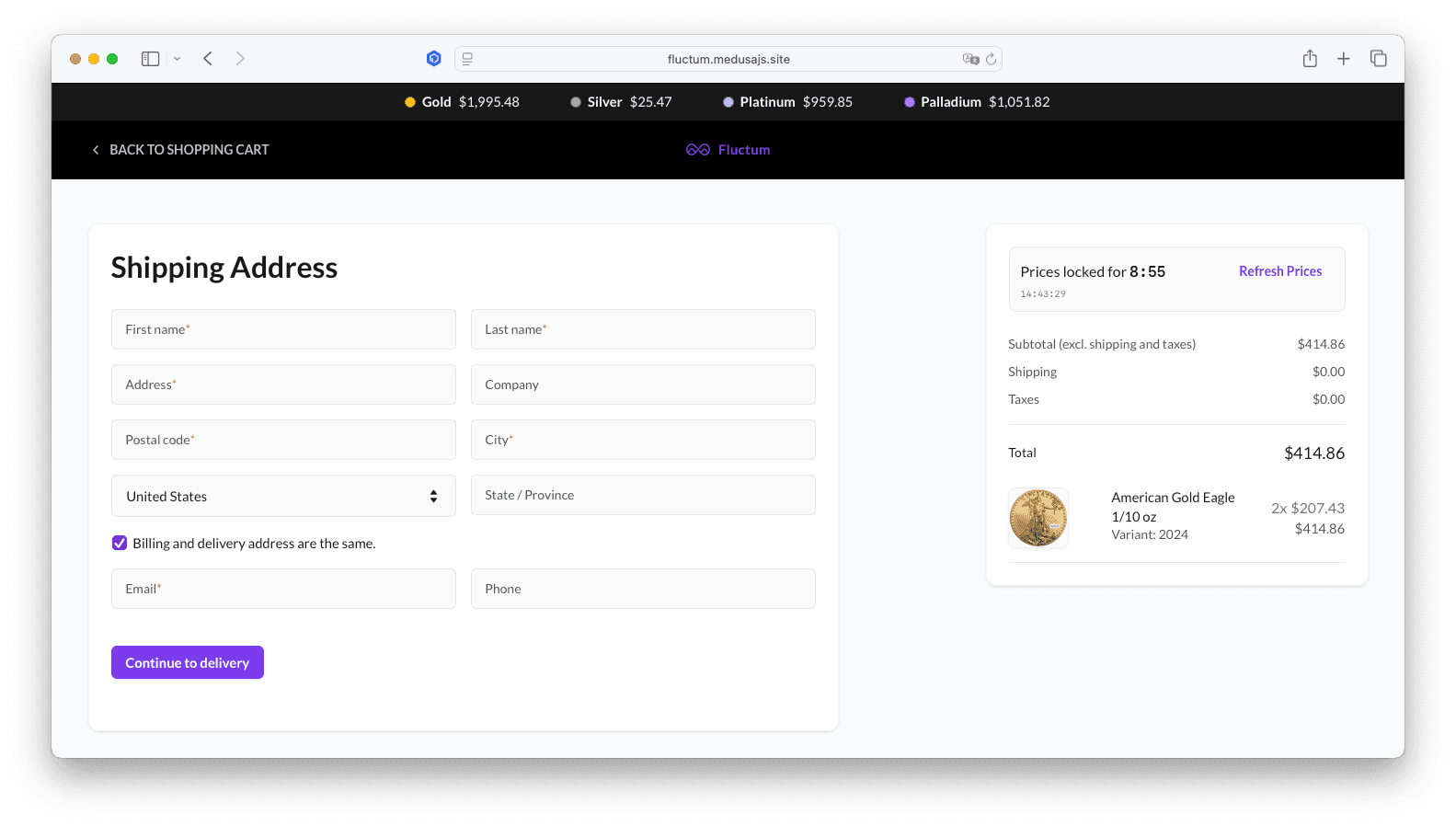Focus the Last name field
This screenshot has height=826, width=1456.
[x=643, y=329]
